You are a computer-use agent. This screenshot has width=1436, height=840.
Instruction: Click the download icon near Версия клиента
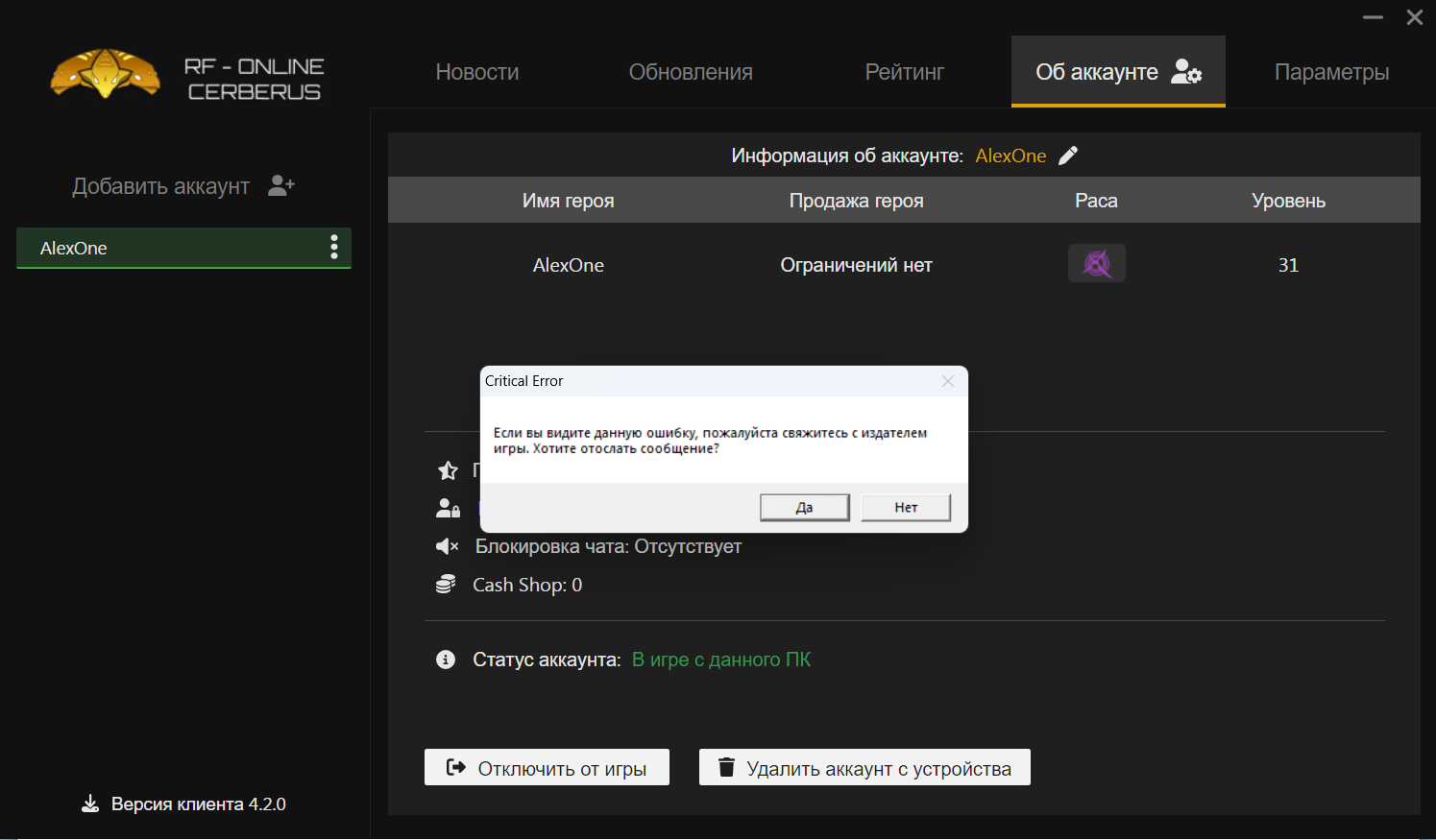(90, 804)
